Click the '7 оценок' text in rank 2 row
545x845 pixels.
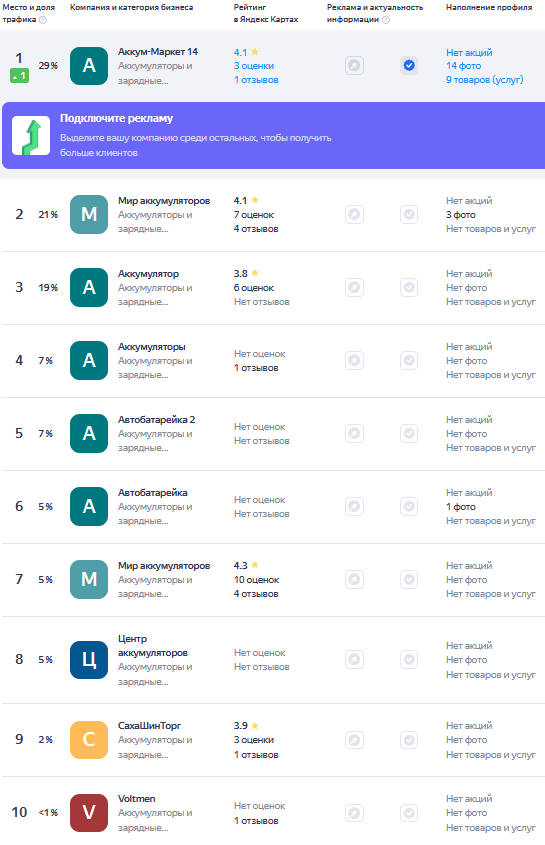coord(254,214)
